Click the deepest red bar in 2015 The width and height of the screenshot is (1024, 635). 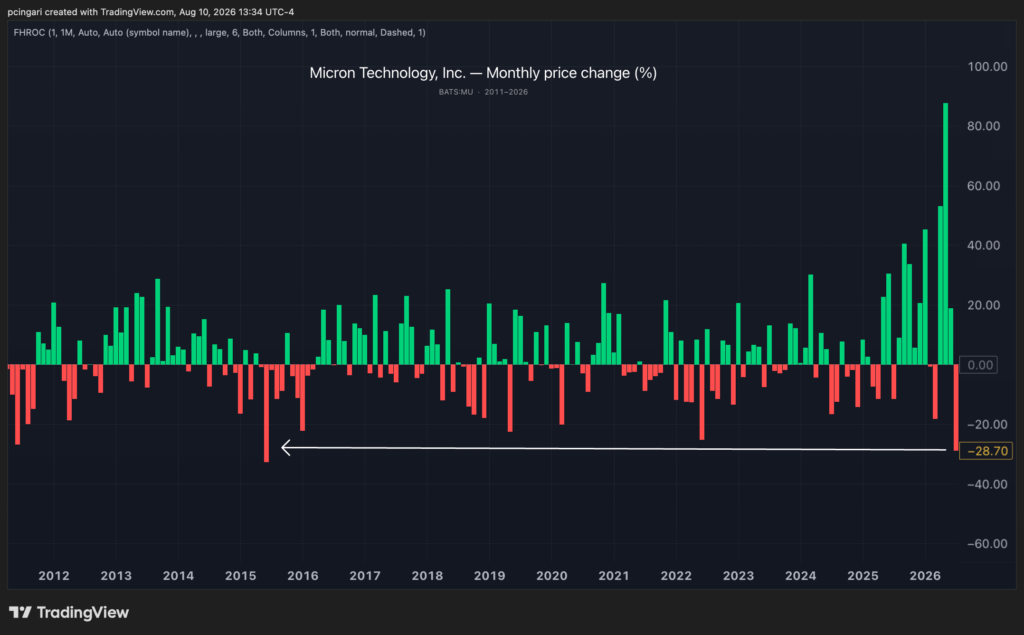pyautogui.click(x=266, y=413)
